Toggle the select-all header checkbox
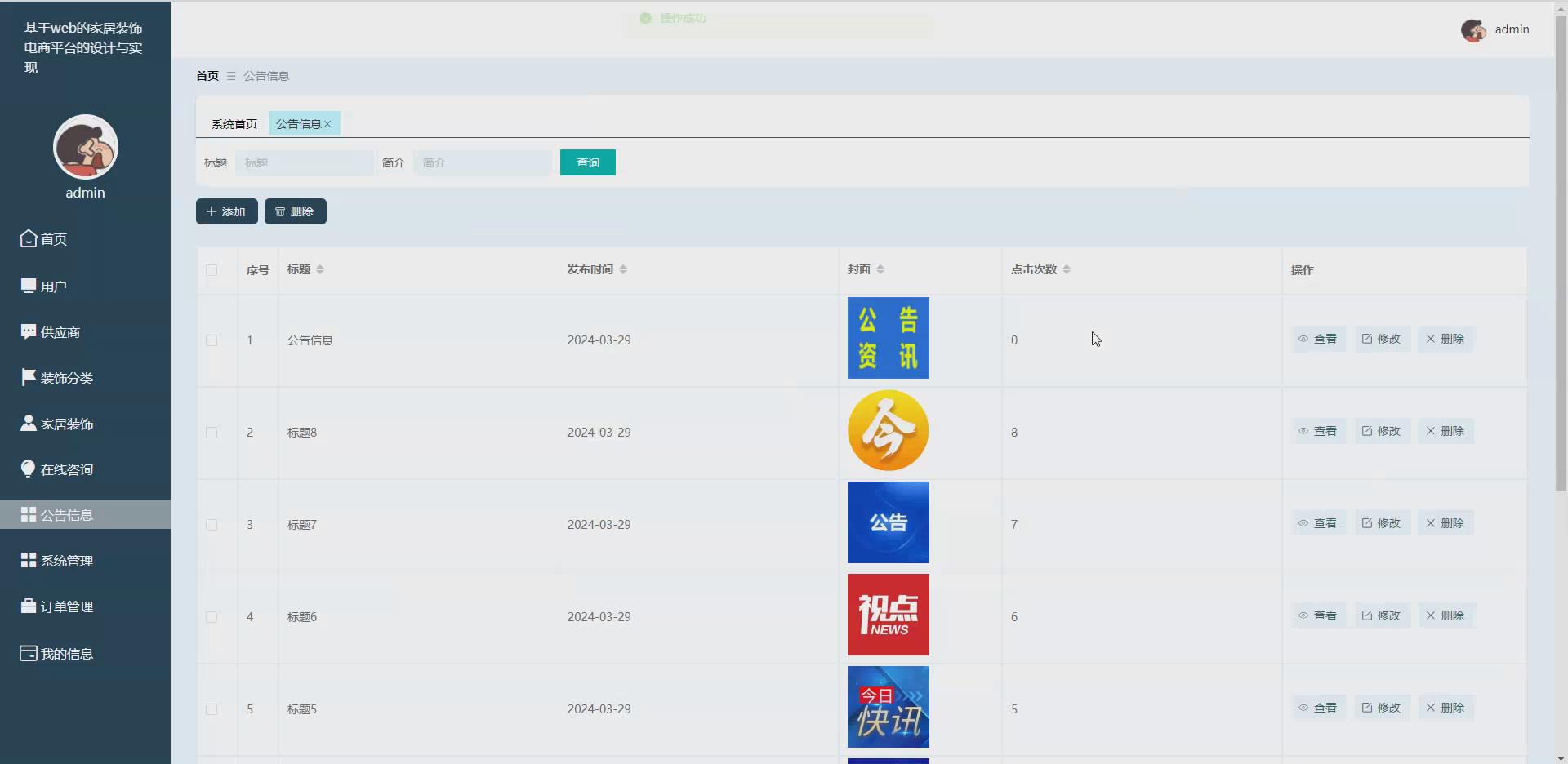This screenshot has width=1568, height=764. [x=212, y=270]
